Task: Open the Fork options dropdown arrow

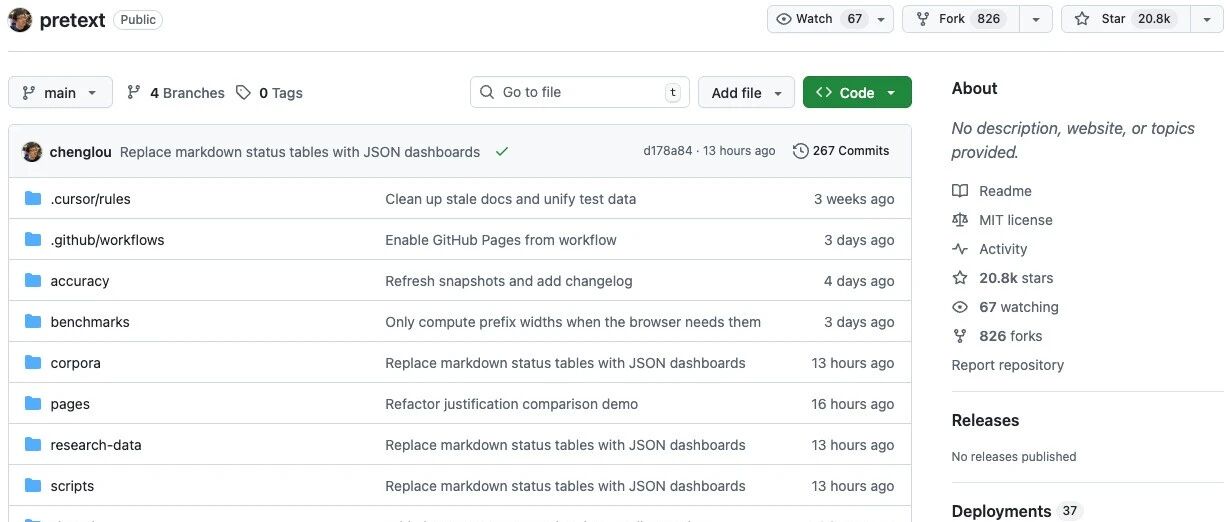Action: (1036, 19)
